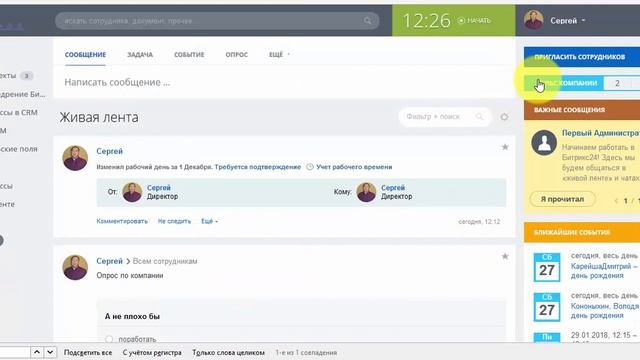The image size is (640, 360).
Task: Click Всем сотрудникам recipient text
Action: pyautogui.click(x=165, y=261)
